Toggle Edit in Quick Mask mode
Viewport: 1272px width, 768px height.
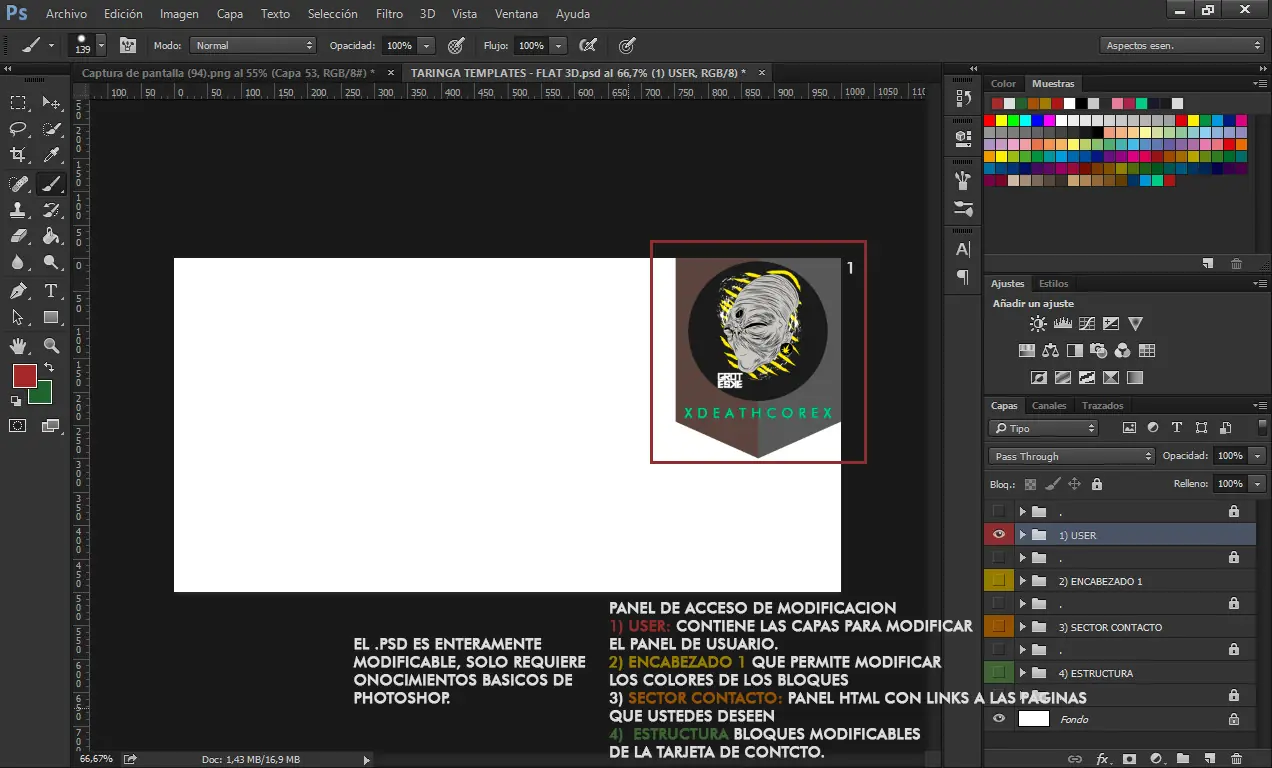pos(18,426)
